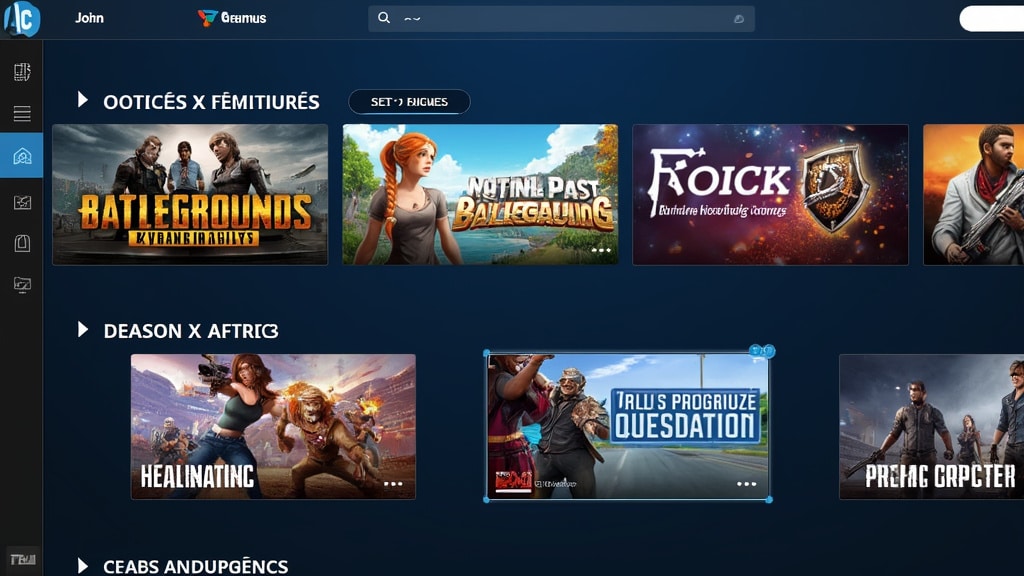Open the hamburger menu icon in sidebar

pos(22,114)
